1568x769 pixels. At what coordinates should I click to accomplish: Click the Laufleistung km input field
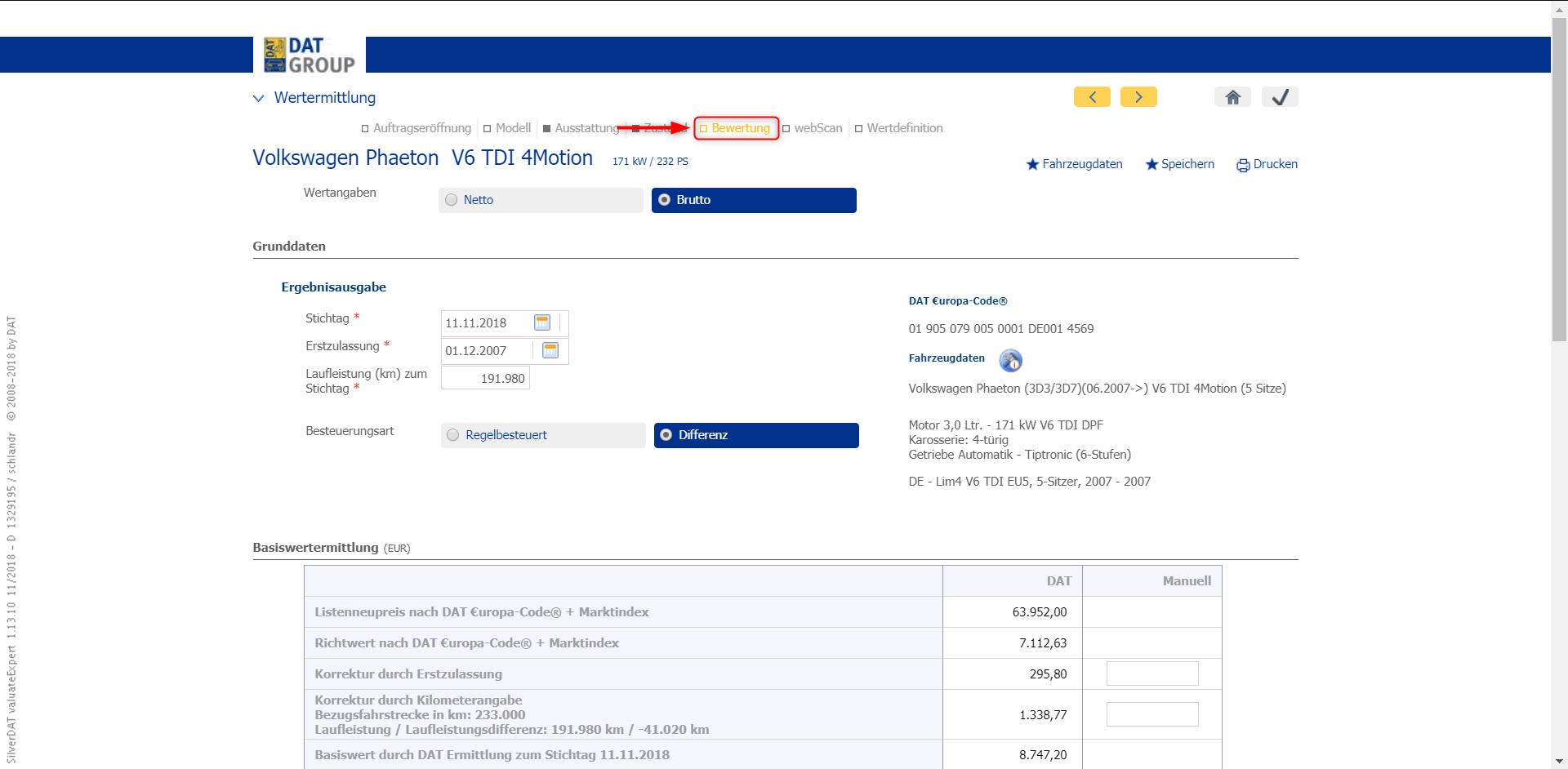tap(485, 378)
